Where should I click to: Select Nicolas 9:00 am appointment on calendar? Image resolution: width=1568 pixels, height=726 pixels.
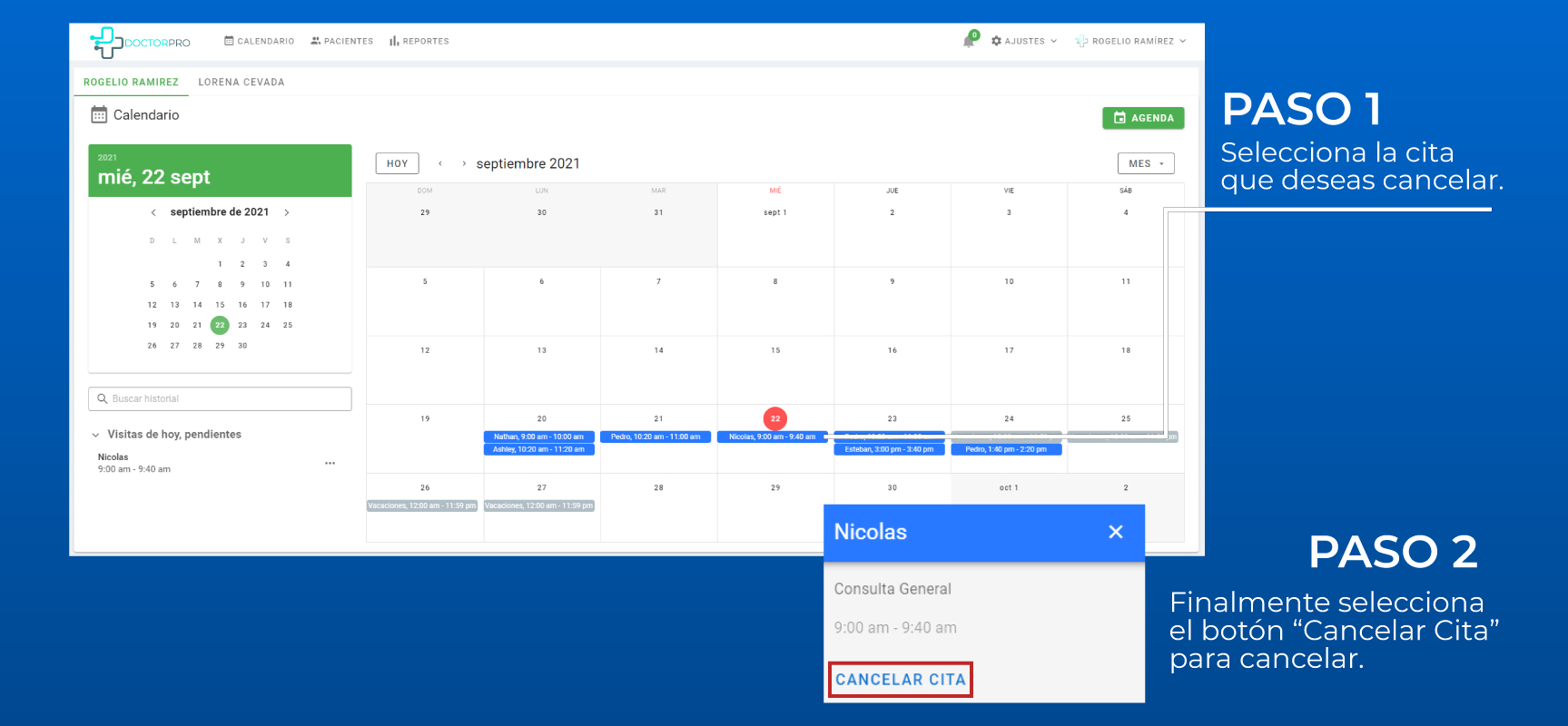[x=772, y=437]
